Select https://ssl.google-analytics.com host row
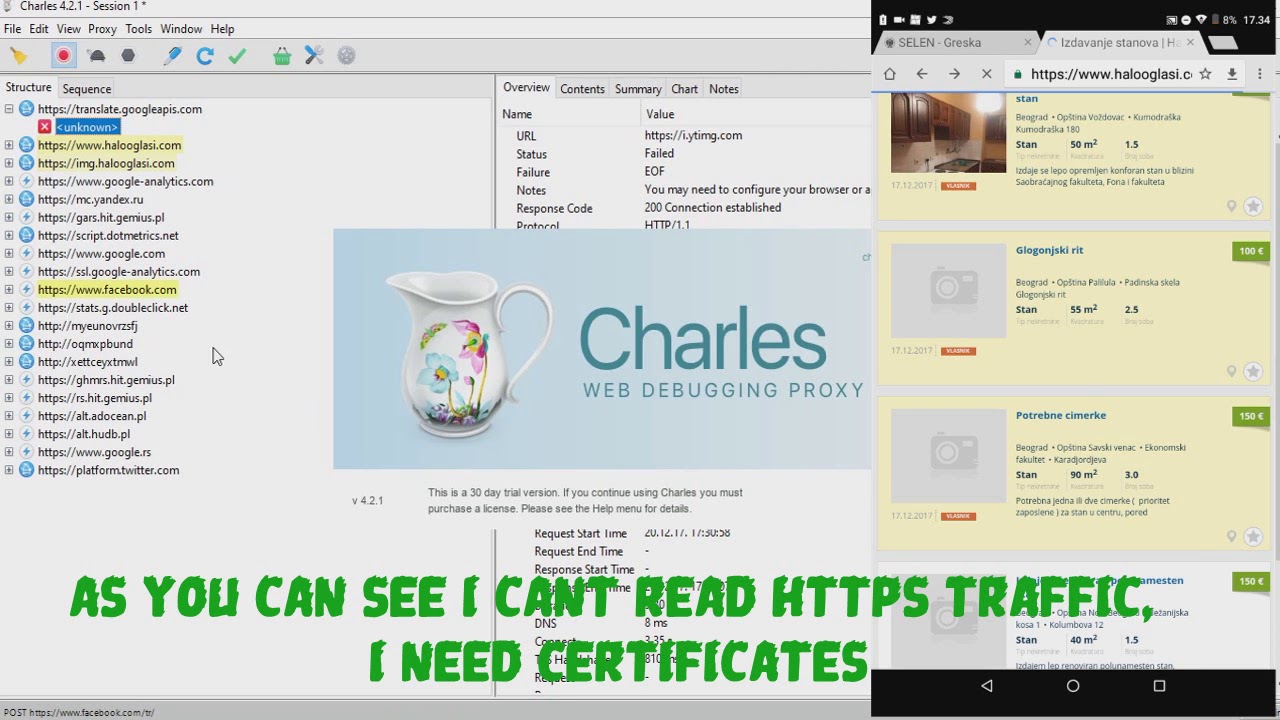 [119, 272]
